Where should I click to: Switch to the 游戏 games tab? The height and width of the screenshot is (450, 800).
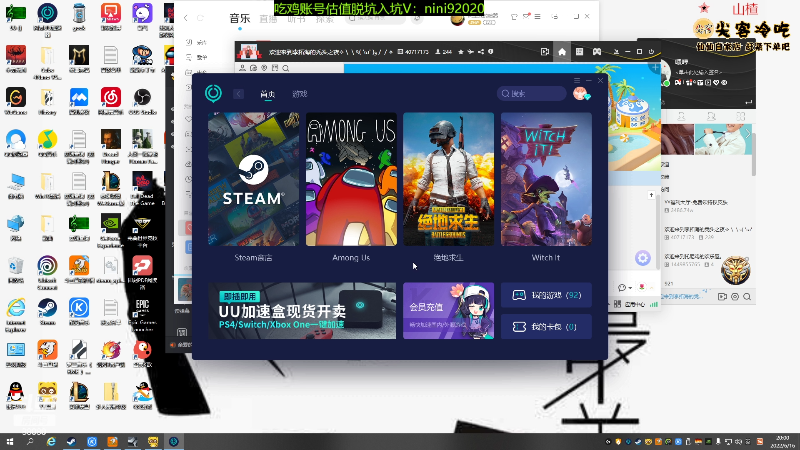click(299, 94)
